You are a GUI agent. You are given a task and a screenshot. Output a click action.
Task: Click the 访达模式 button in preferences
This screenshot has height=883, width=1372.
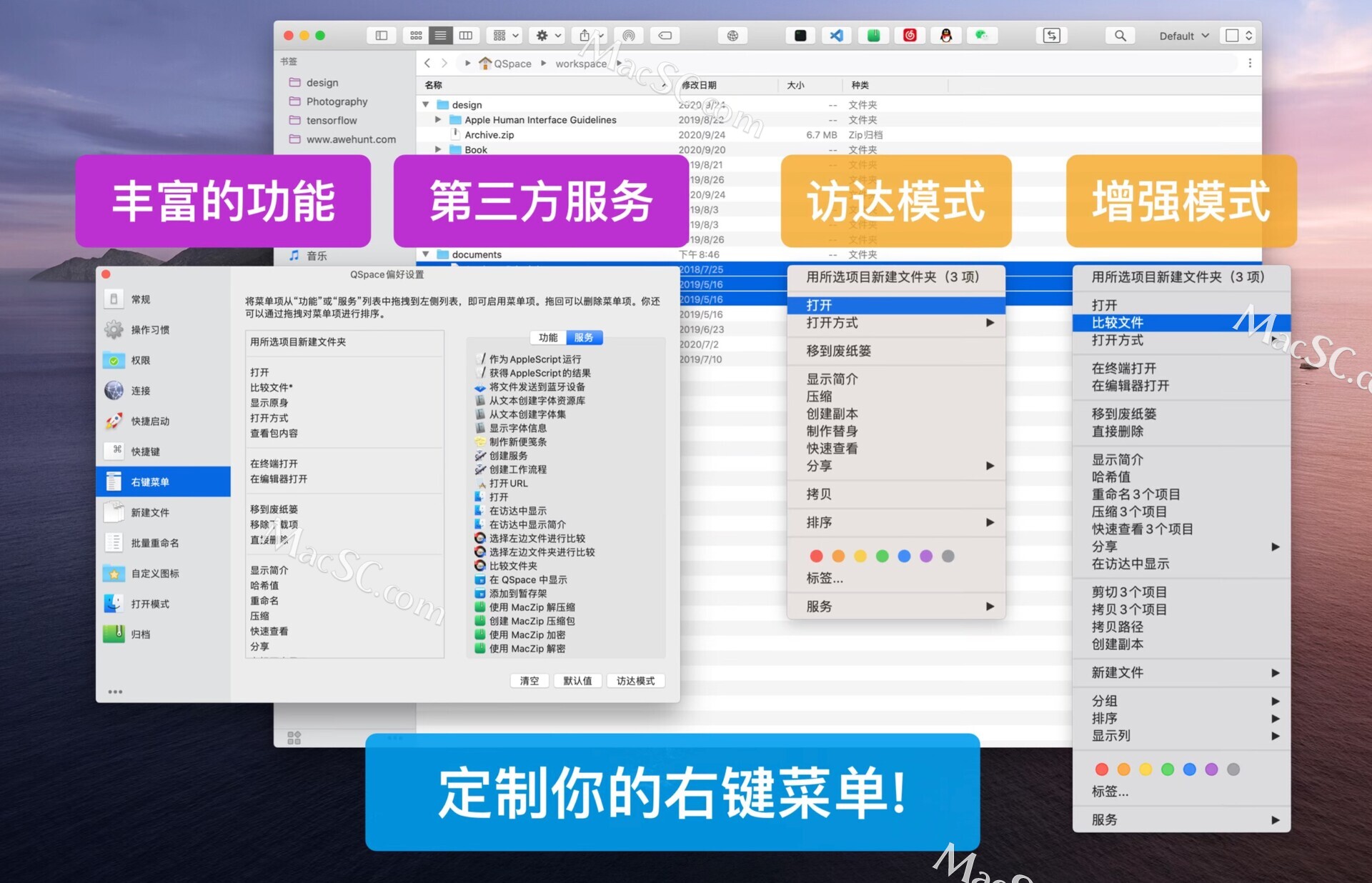coord(635,681)
